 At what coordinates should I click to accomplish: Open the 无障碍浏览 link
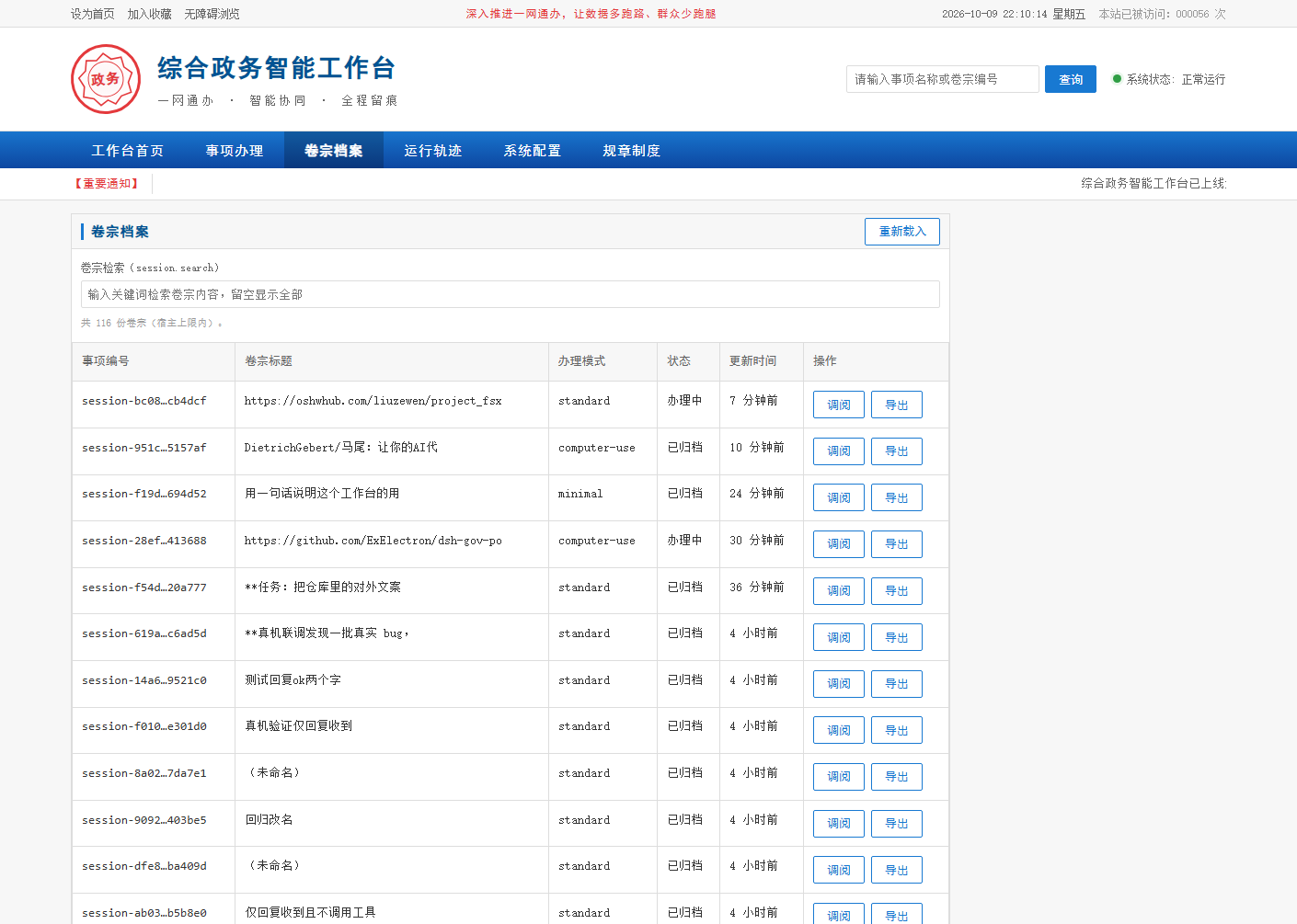(212, 14)
